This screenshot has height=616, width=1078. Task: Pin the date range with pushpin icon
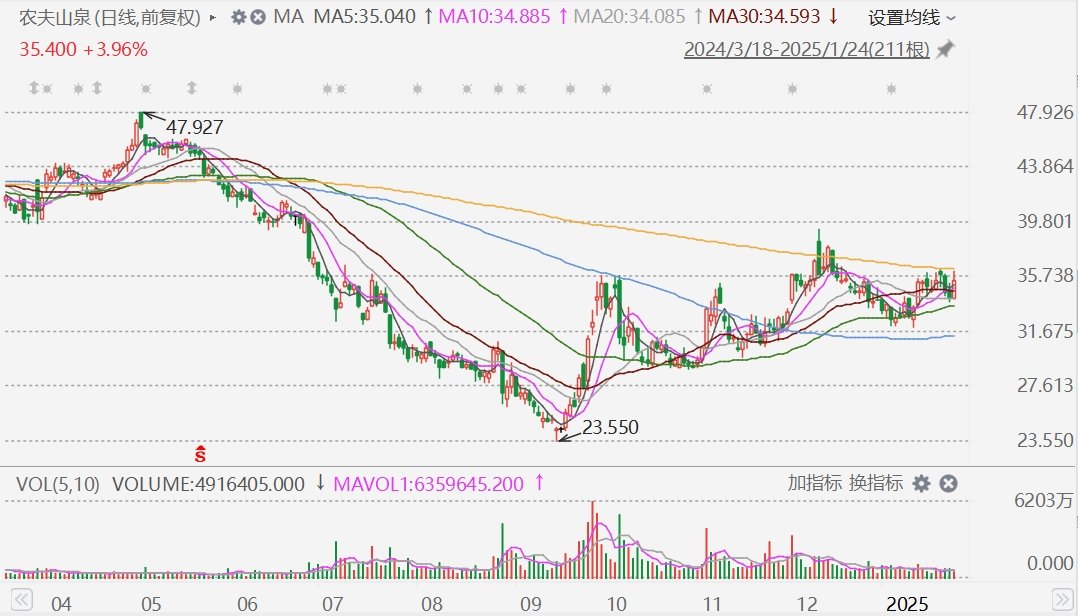pyautogui.click(x=945, y=49)
